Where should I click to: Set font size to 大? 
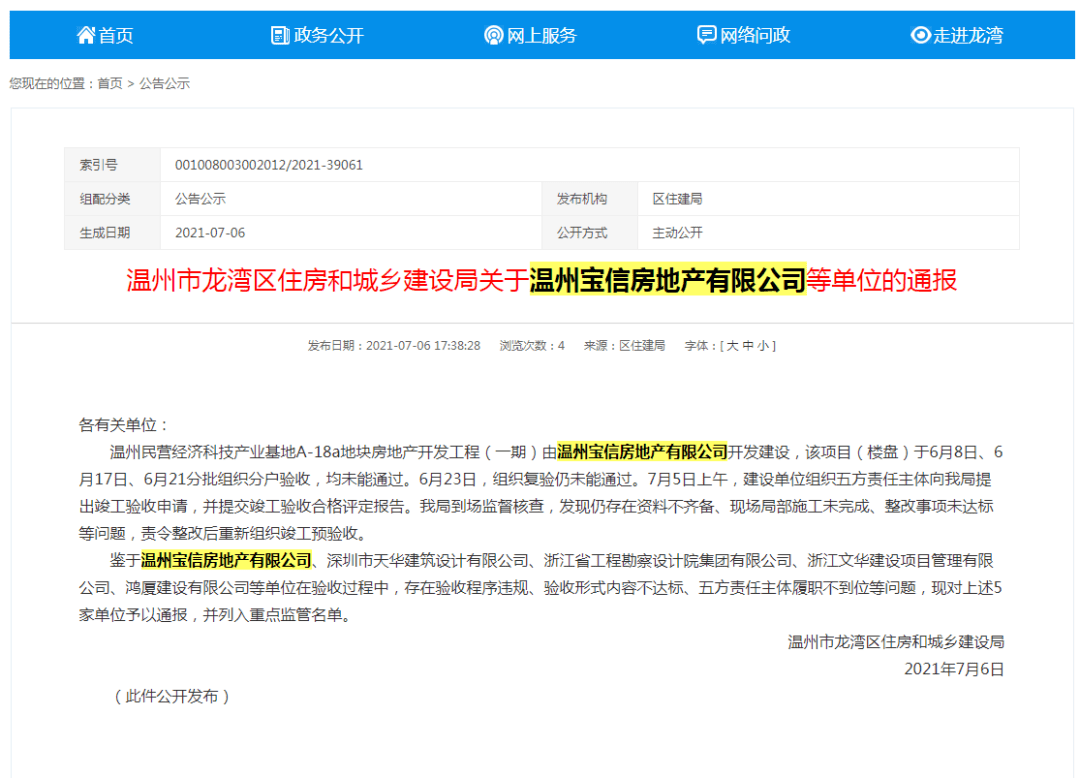pyautogui.click(x=732, y=346)
